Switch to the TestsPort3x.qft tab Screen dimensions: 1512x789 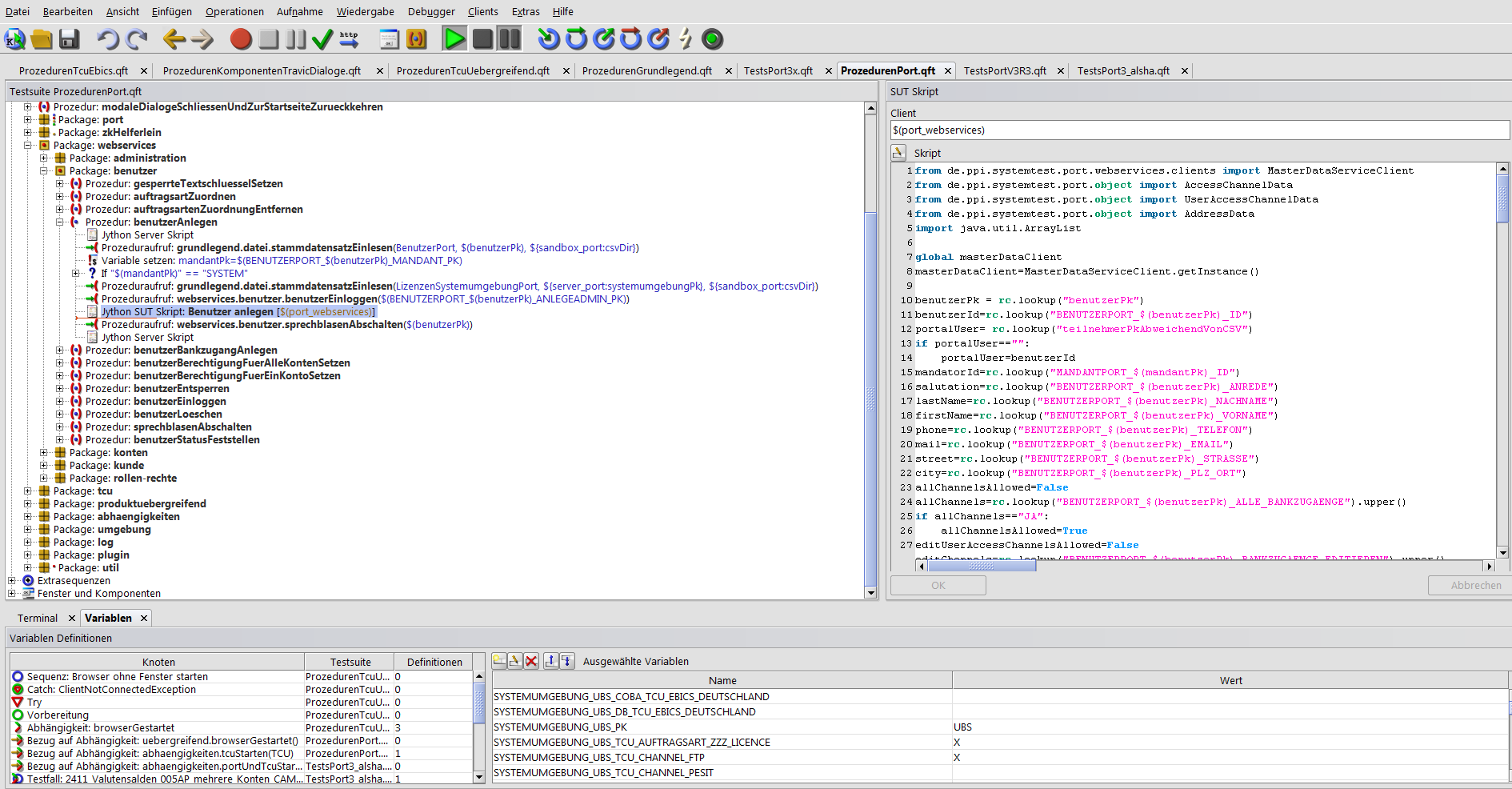778,70
